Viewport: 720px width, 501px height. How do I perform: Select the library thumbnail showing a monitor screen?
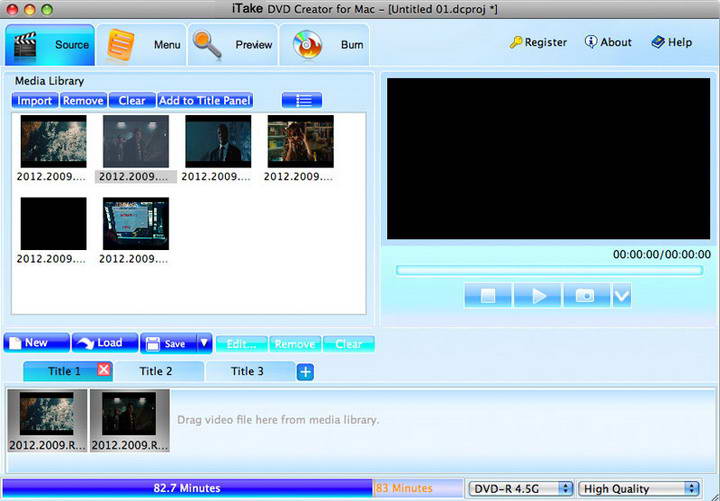pyautogui.click(x=135, y=224)
